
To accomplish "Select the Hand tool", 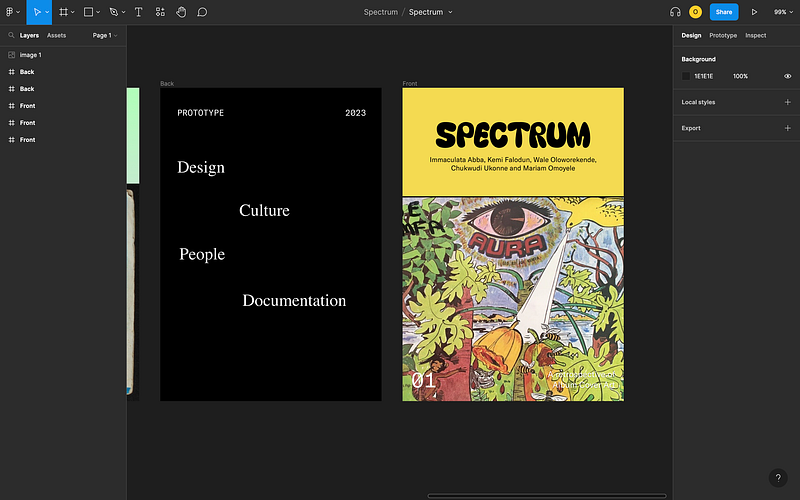I will click(x=181, y=12).
